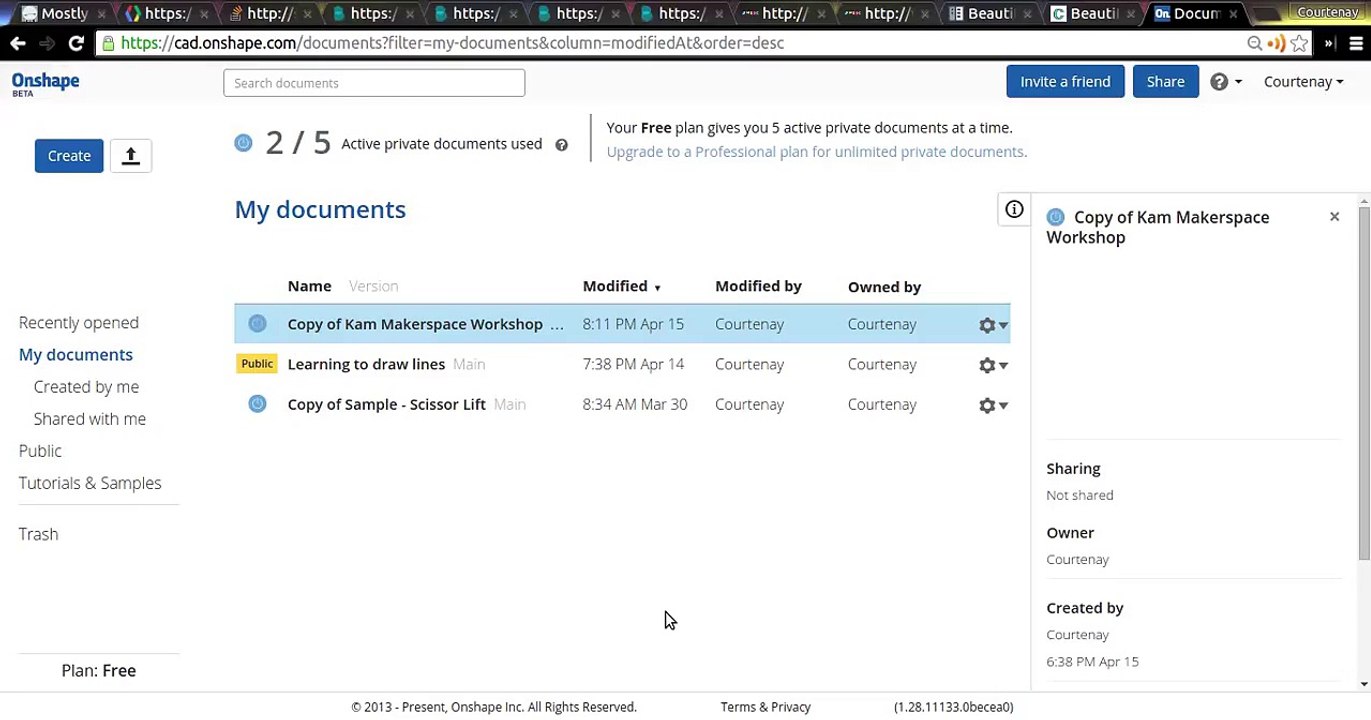Click the Invite a friend button
The width and height of the screenshot is (1371, 720).
(1065, 82)
